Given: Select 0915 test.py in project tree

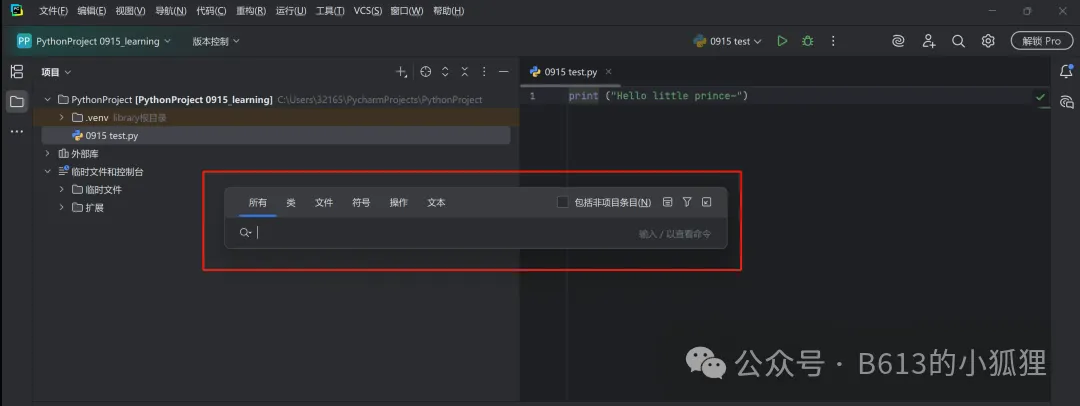Looking at the screenshot, I should tap(276, 136).
